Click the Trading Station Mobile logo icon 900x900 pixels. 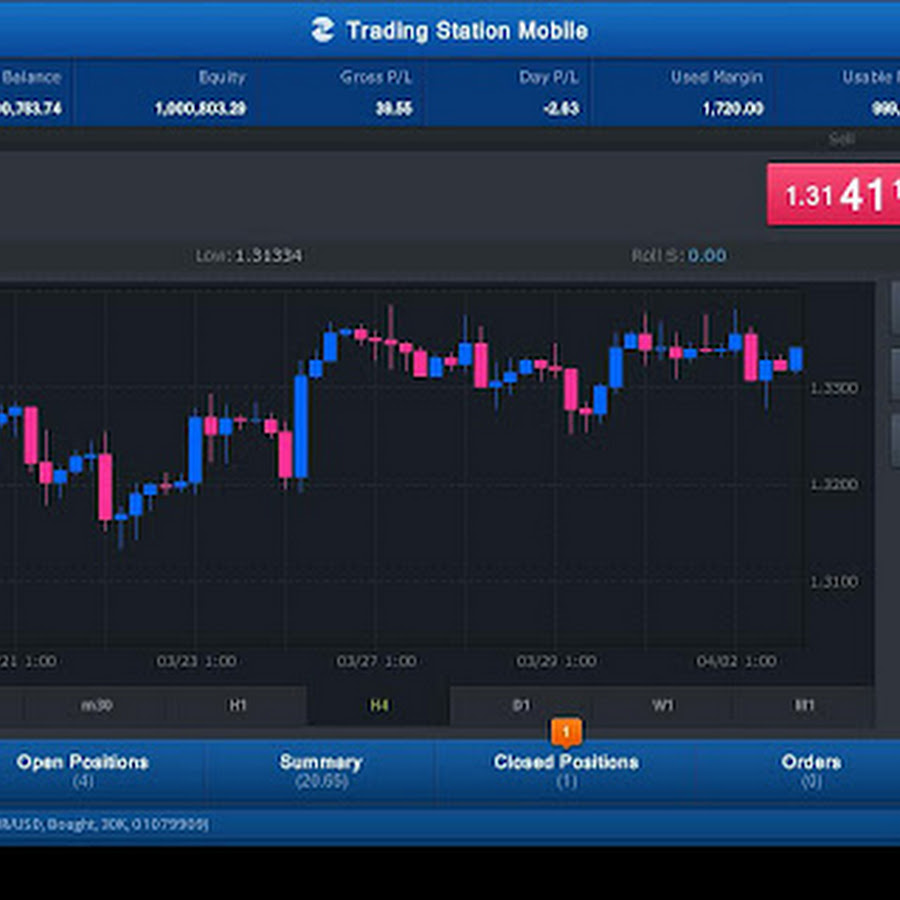323,29
